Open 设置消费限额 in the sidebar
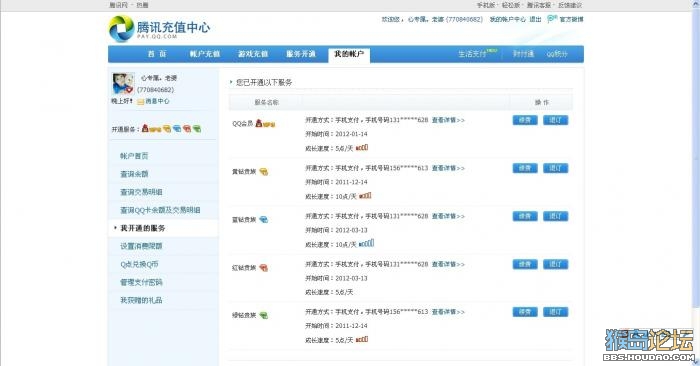 (x=141, y=246)
